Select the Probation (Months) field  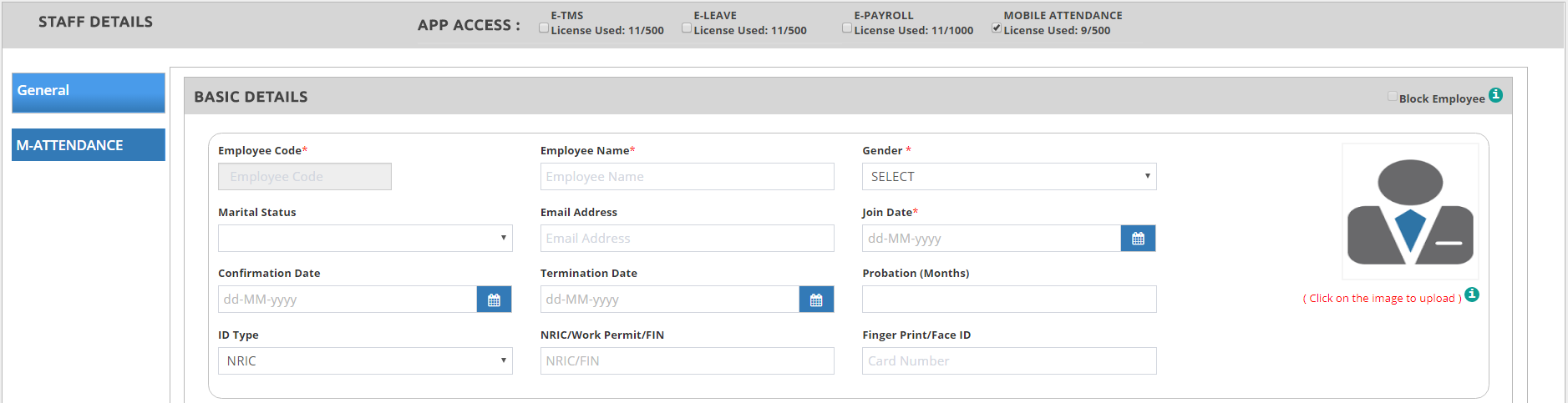click(1009, 300)
